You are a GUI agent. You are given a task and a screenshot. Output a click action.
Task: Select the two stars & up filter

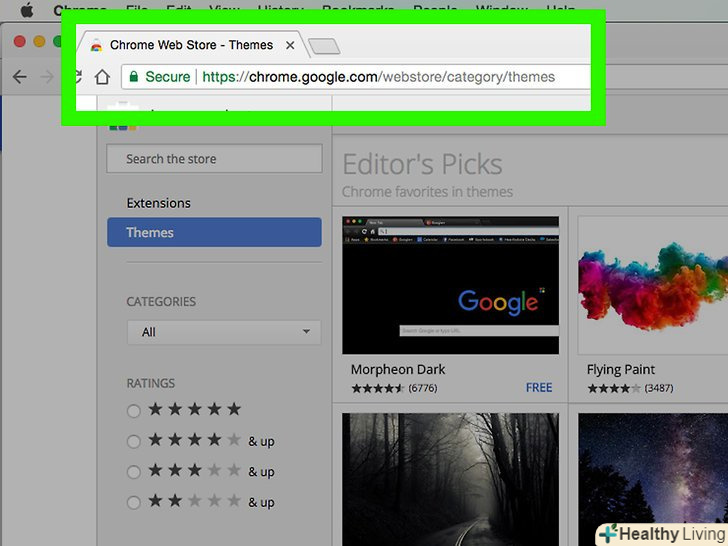click(x=134, y=503)
